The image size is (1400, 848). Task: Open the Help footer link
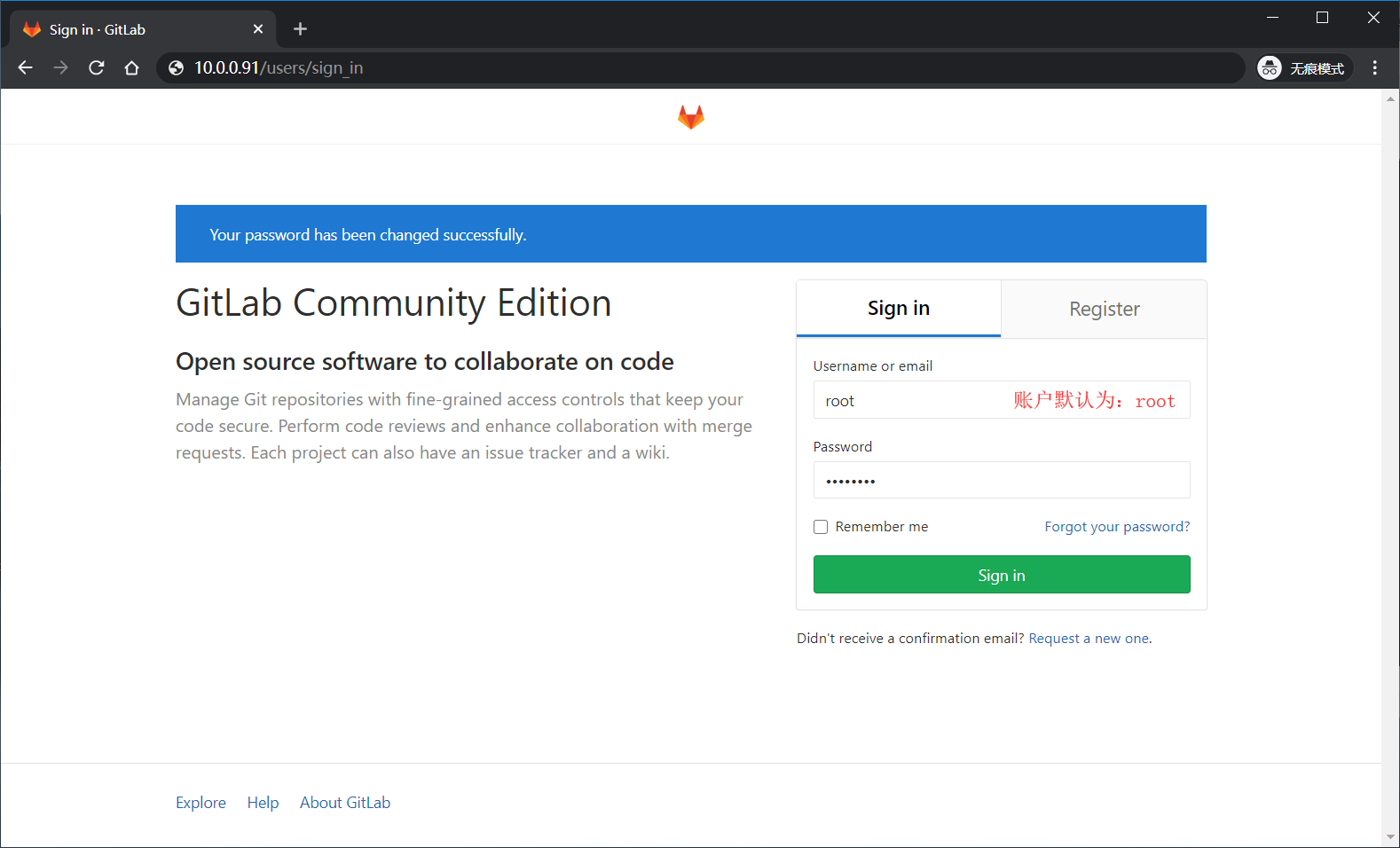point(263,803)
